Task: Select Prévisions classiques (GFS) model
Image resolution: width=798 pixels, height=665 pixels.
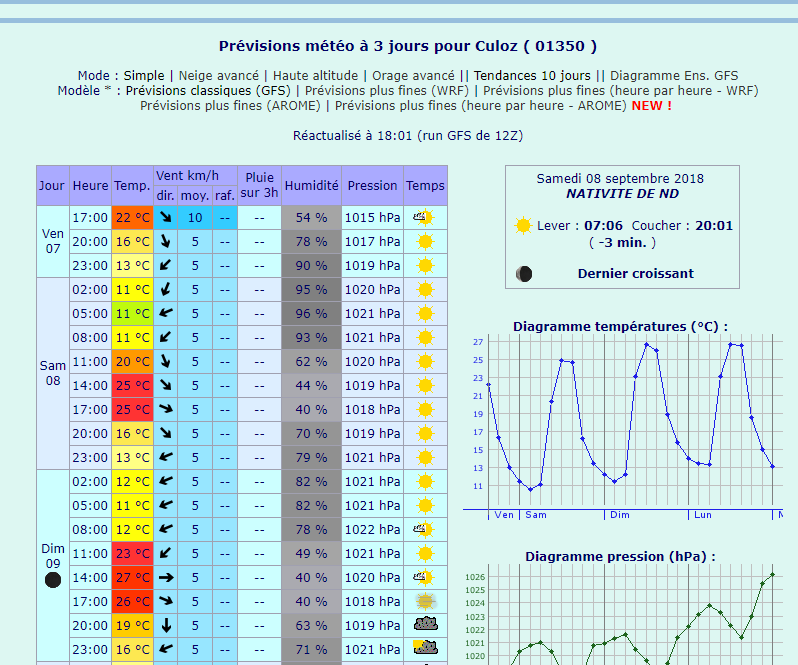Action: pyautogui.click(x=208, y=91)
